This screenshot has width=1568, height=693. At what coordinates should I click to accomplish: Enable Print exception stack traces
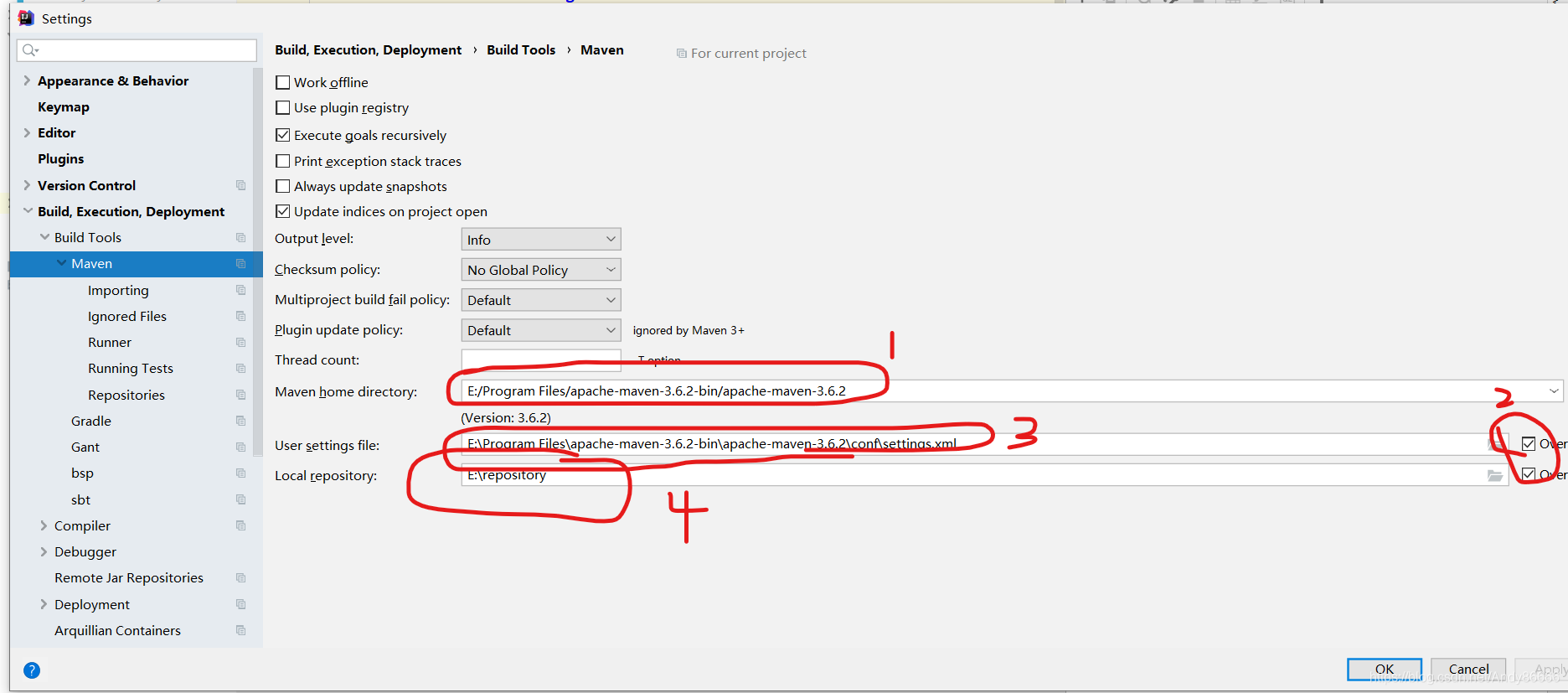[x=283, y=161]
